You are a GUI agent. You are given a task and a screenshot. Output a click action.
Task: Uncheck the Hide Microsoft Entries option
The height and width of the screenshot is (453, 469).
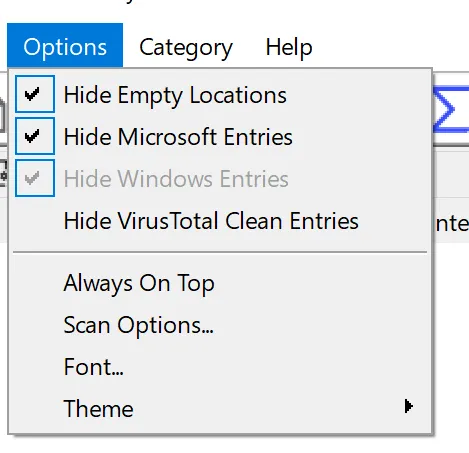tap(220, 136)
